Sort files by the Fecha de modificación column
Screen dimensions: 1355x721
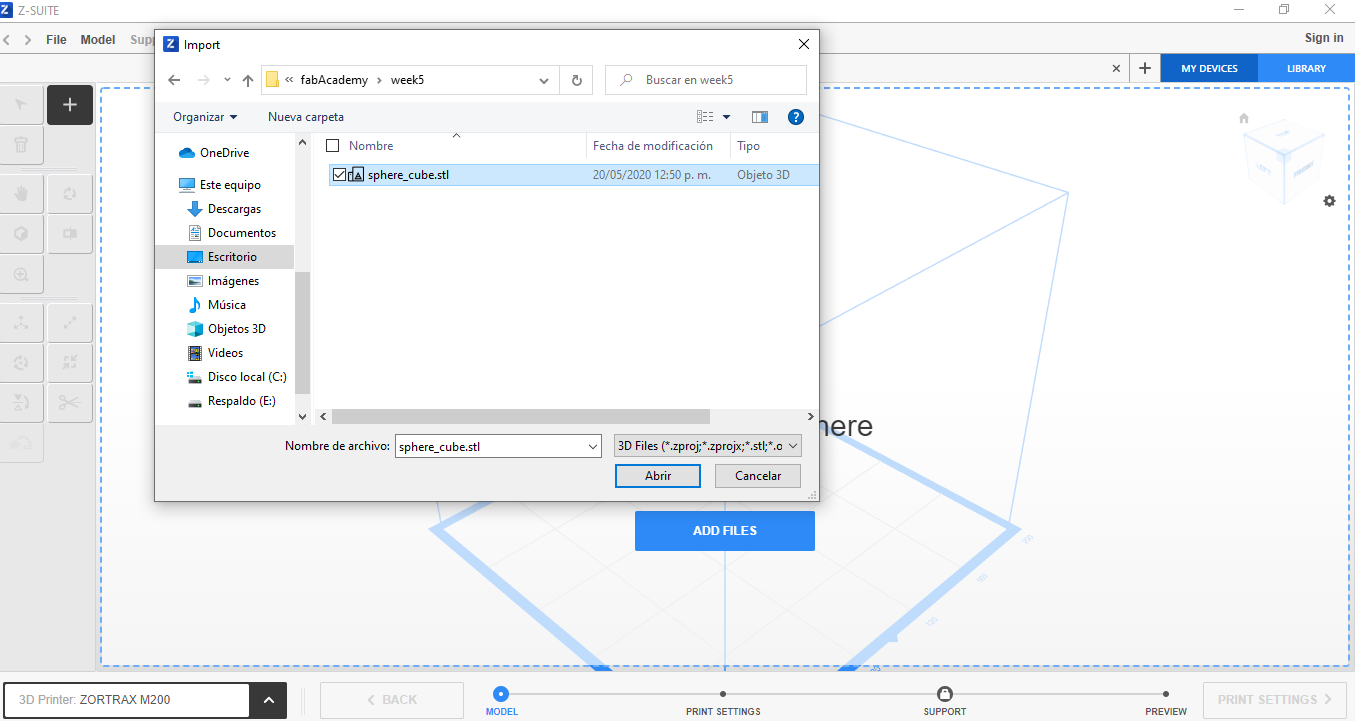(x=653, y=146)
